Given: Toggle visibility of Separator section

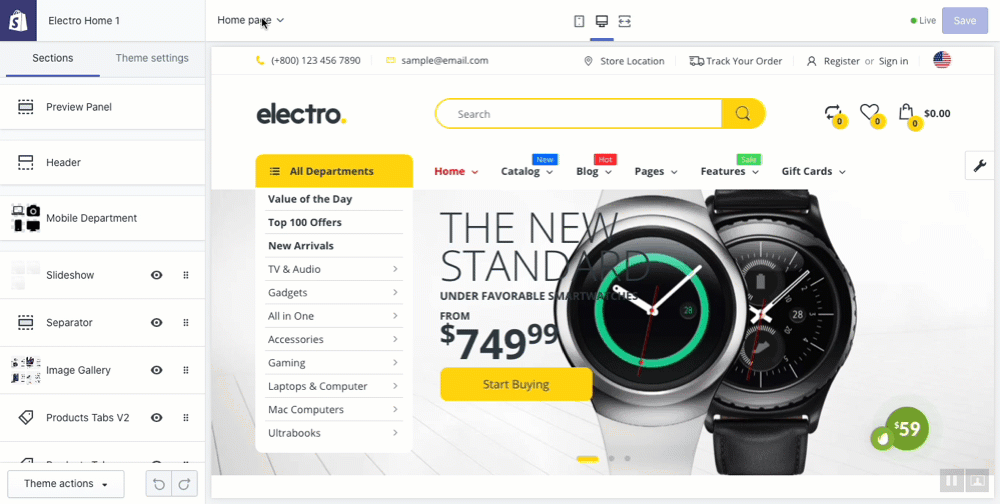Looking at the screenshot, I should click(156, 323).
